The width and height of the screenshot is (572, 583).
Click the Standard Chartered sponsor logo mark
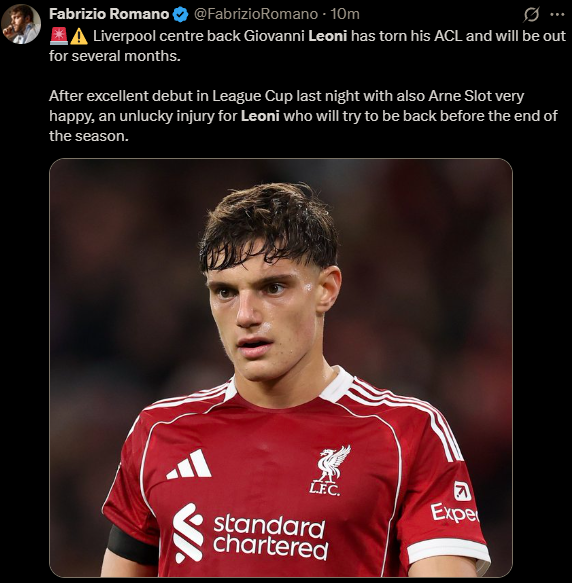(188, 533)
